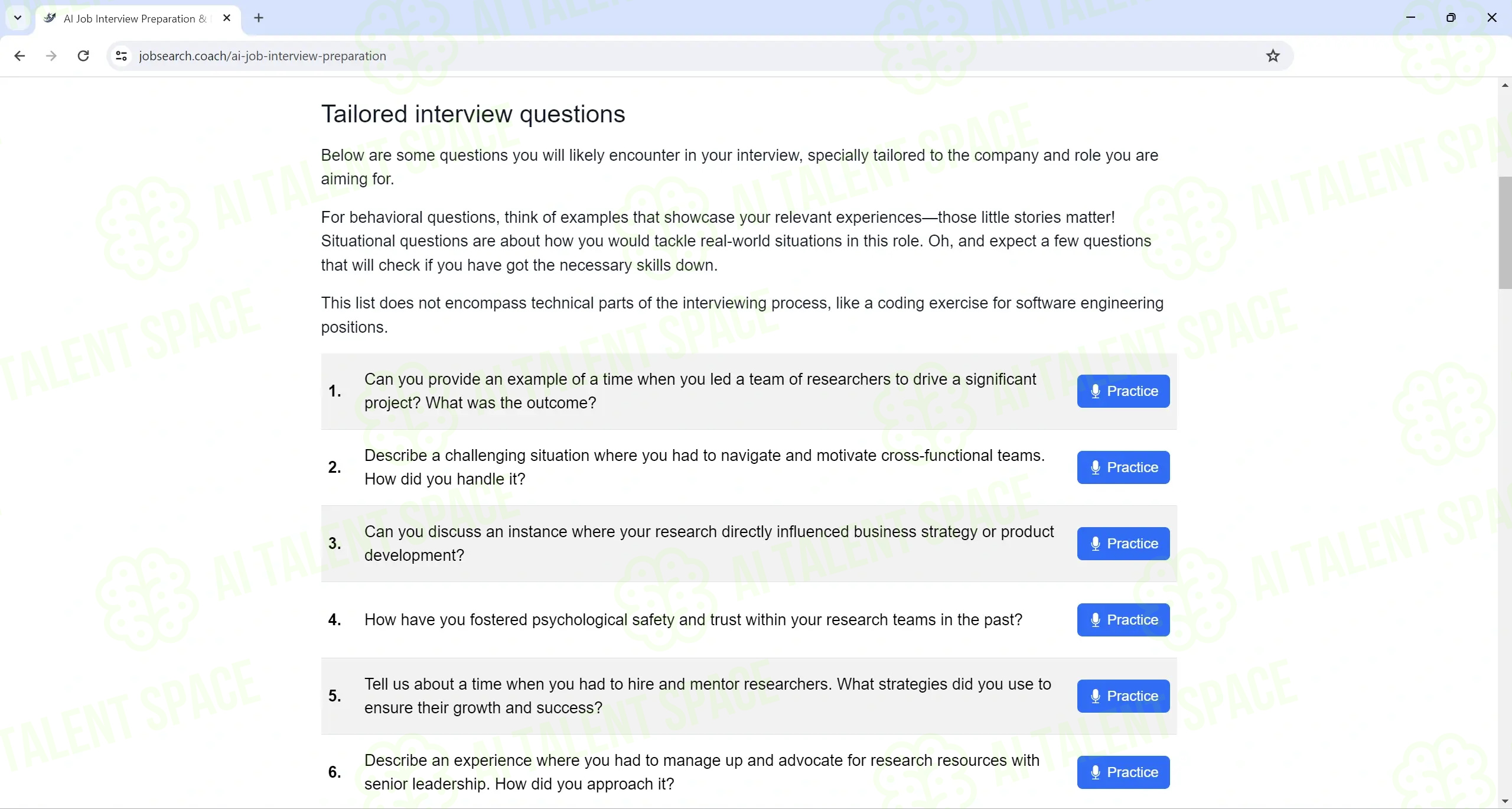The width and height of the screenshot is (1512, 809).
Task: Practice question 2 about cross-functional teams
Action: pyautogui.click(x=1123, y=467)
